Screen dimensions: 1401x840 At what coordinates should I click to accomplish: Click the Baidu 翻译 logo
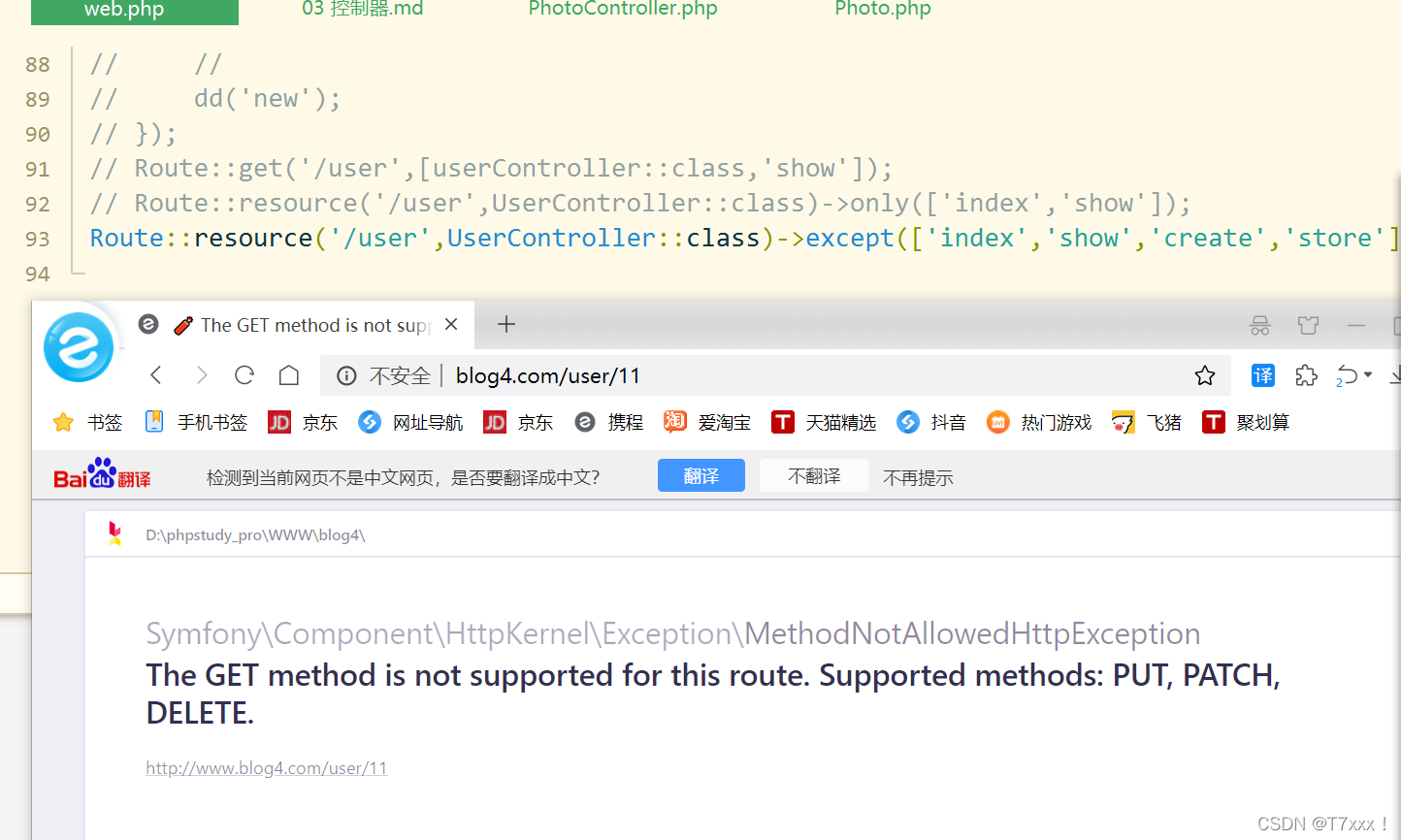pyautogui.click(x=102, y=474)
